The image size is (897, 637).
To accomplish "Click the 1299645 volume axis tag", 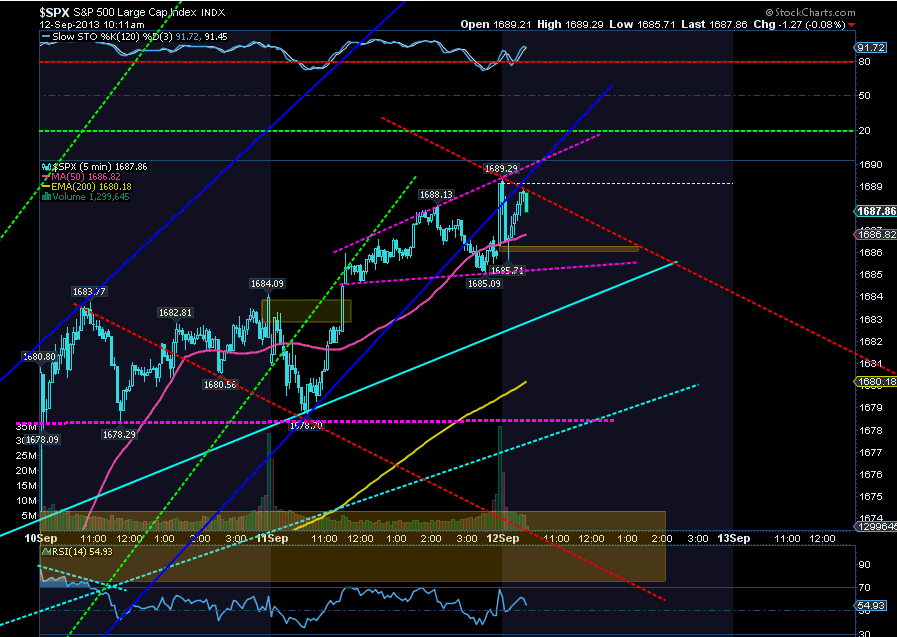I will (x=876, y=527).
